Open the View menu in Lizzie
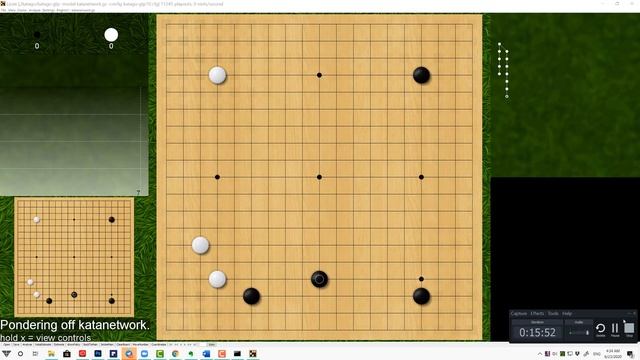Screen dimensions: 640x360 pyautogui.click(x=12, y=10)
